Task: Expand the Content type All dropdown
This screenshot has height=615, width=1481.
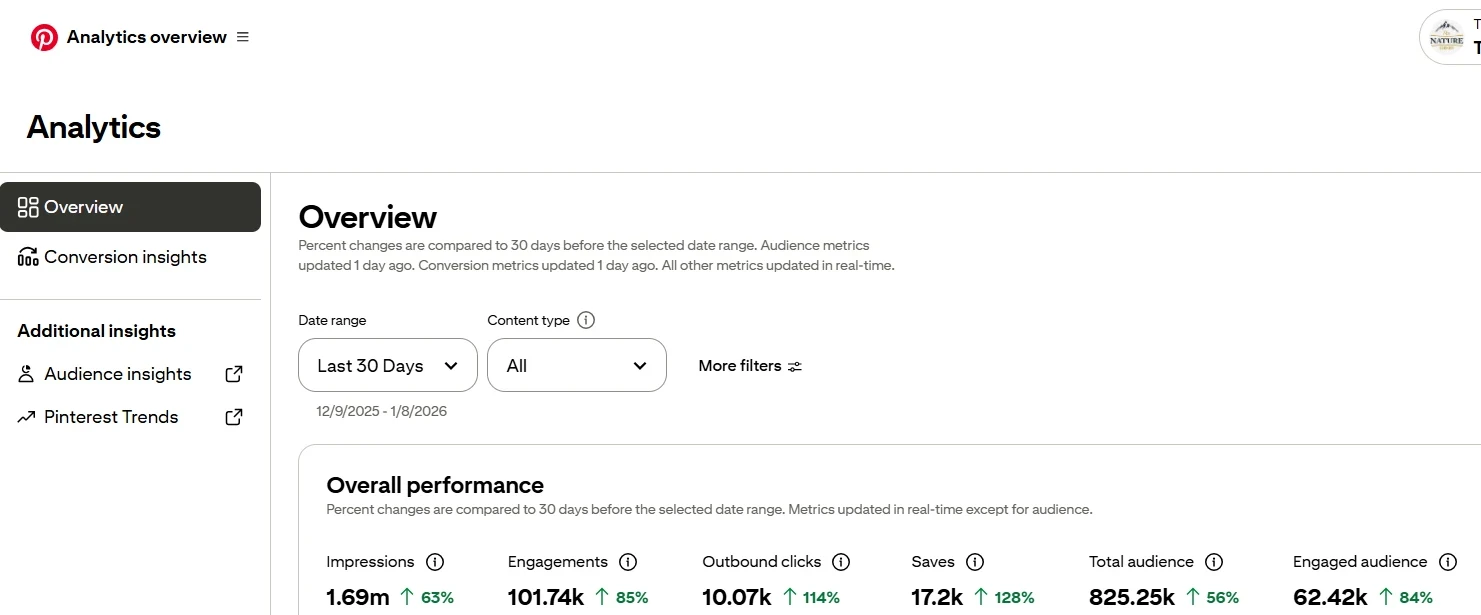Action: pos(576,365)
